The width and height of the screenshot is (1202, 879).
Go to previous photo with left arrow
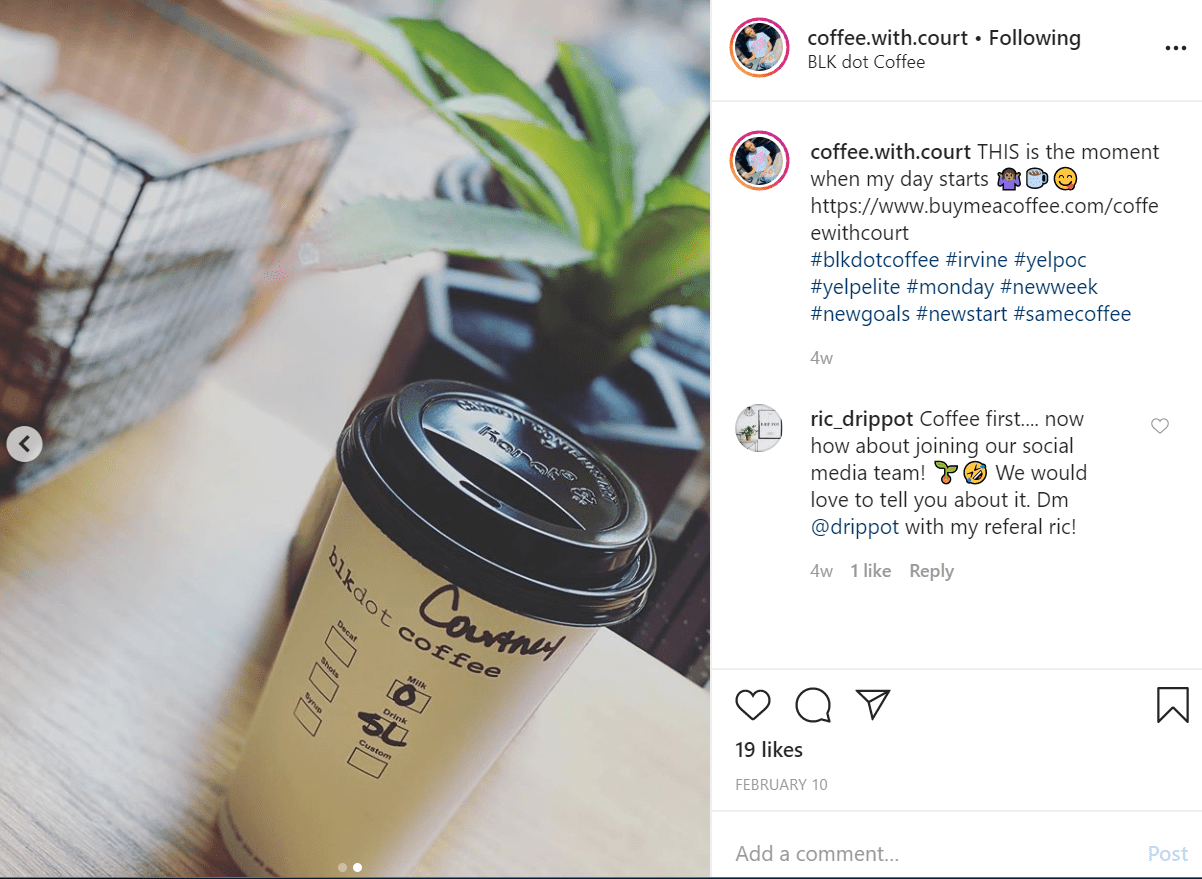(25, 443)
